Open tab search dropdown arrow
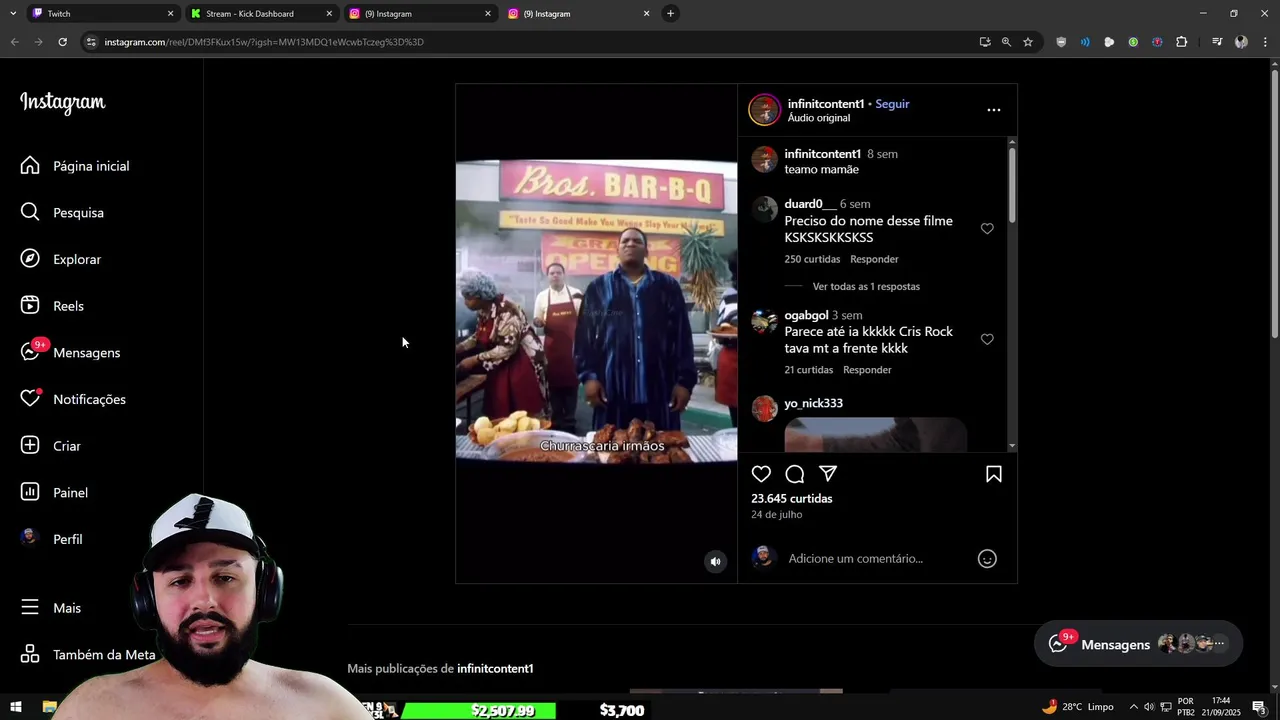This screenshot has height=720, width=1280. (12, 14)
